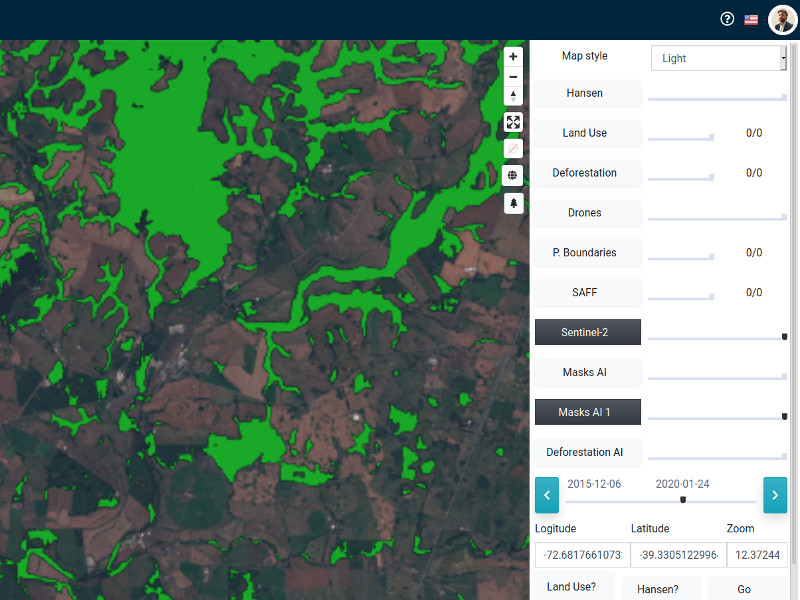Screen dimensions: 800x600
Task: Advance to the next date with the right arrow
Action: [x=775, y=495]
